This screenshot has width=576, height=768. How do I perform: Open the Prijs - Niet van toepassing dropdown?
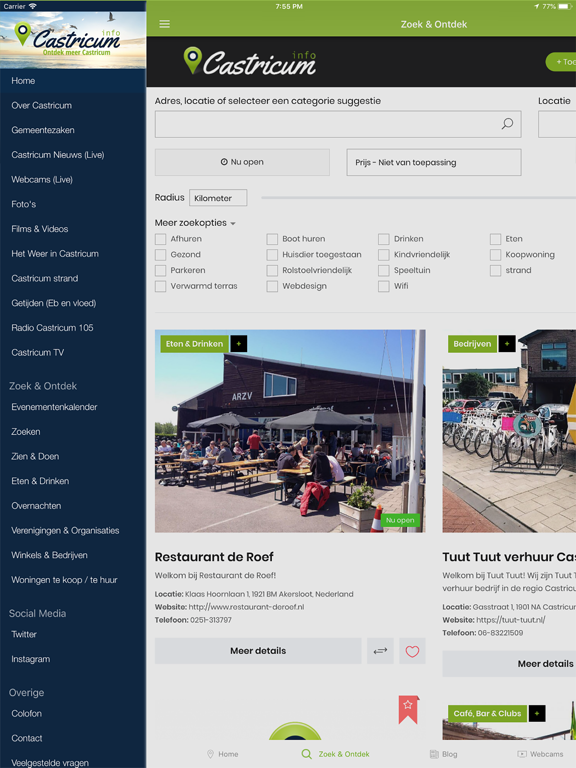tap(433, 162)
